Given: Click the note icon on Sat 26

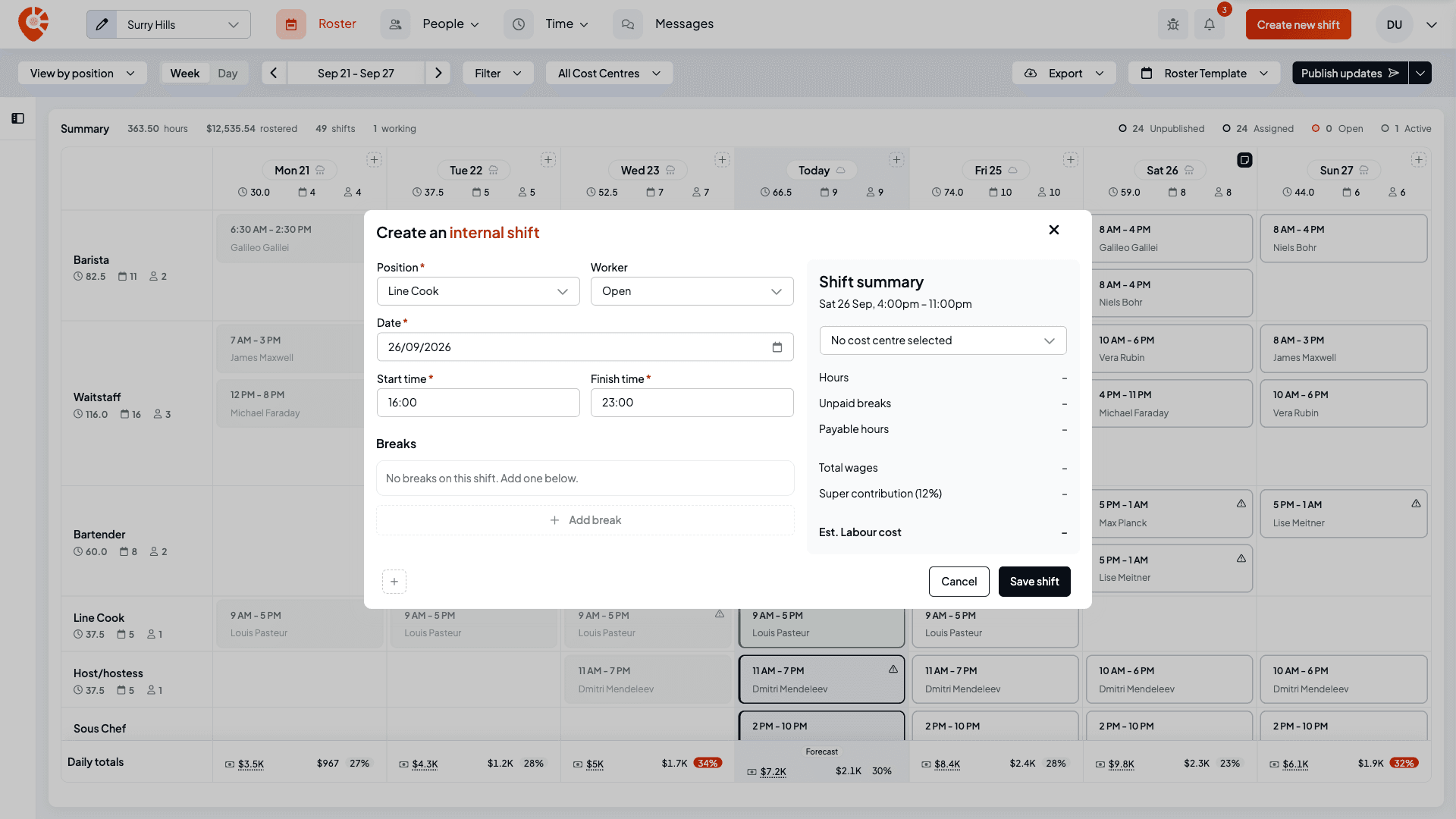Looking at the screenshot, I should pyautogui.click(x=1244, y=160).
